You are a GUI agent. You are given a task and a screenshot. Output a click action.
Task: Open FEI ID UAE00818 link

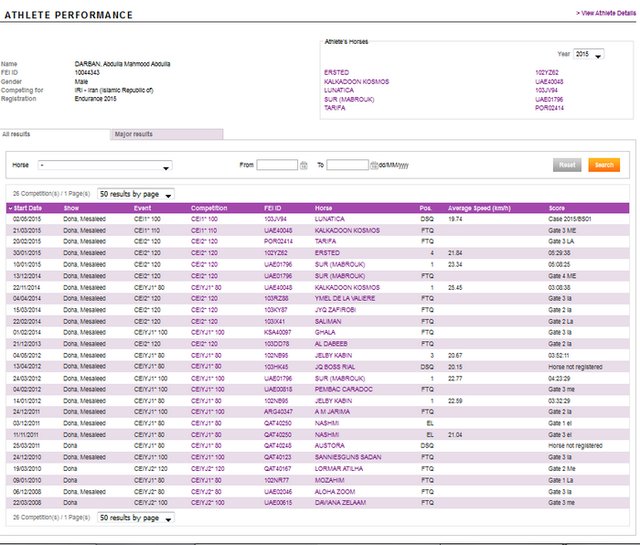tap(278, 389)
